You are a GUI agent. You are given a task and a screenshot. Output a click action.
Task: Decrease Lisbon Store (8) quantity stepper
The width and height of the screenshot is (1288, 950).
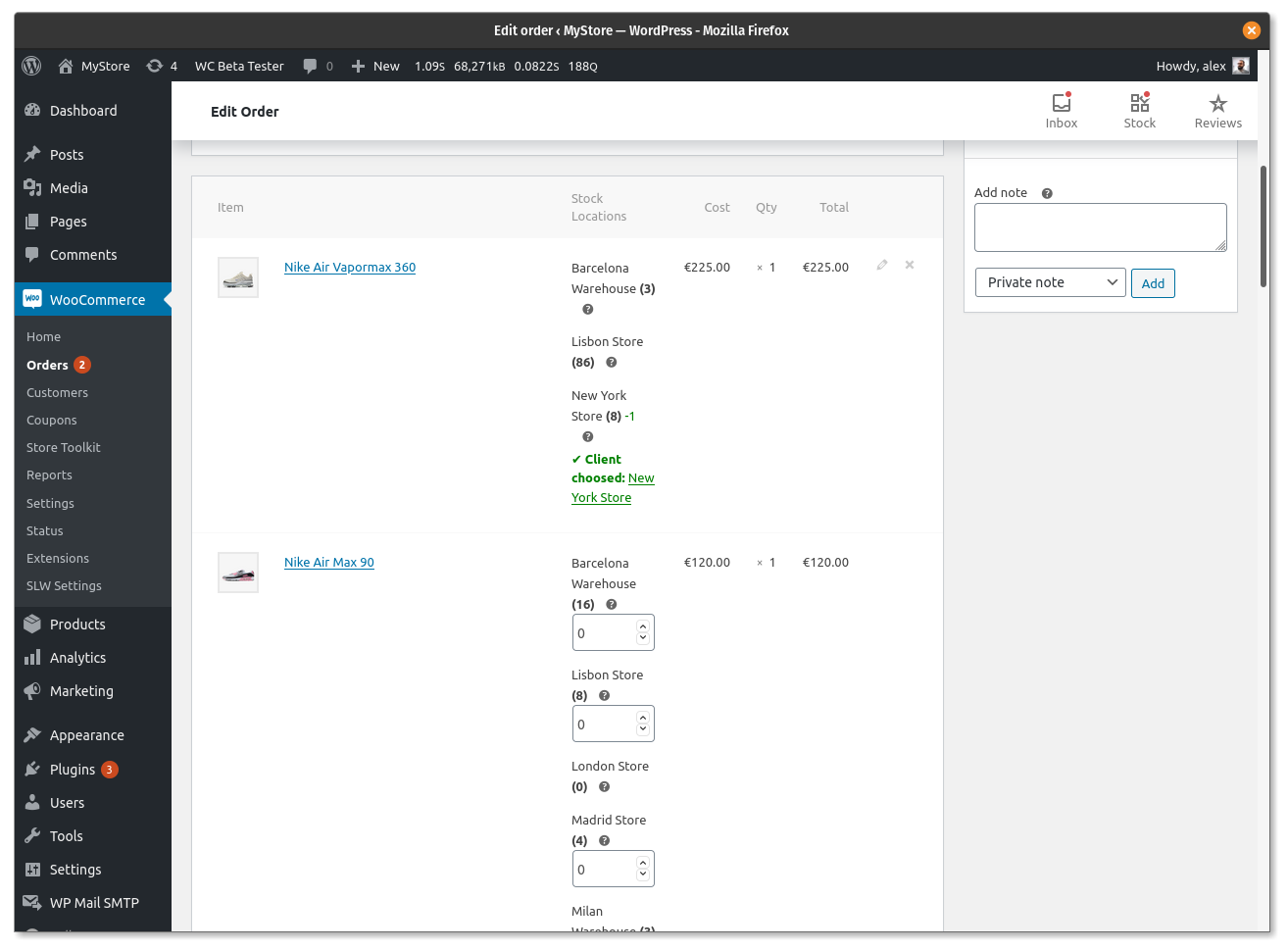[643, 729]
